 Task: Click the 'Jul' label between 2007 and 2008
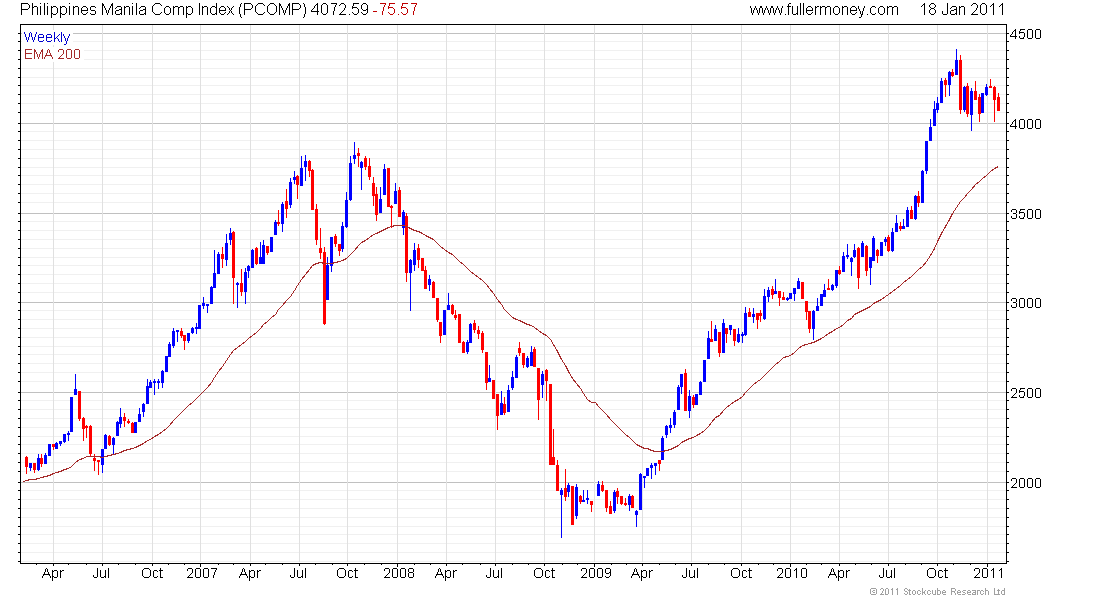click(298, 573)
